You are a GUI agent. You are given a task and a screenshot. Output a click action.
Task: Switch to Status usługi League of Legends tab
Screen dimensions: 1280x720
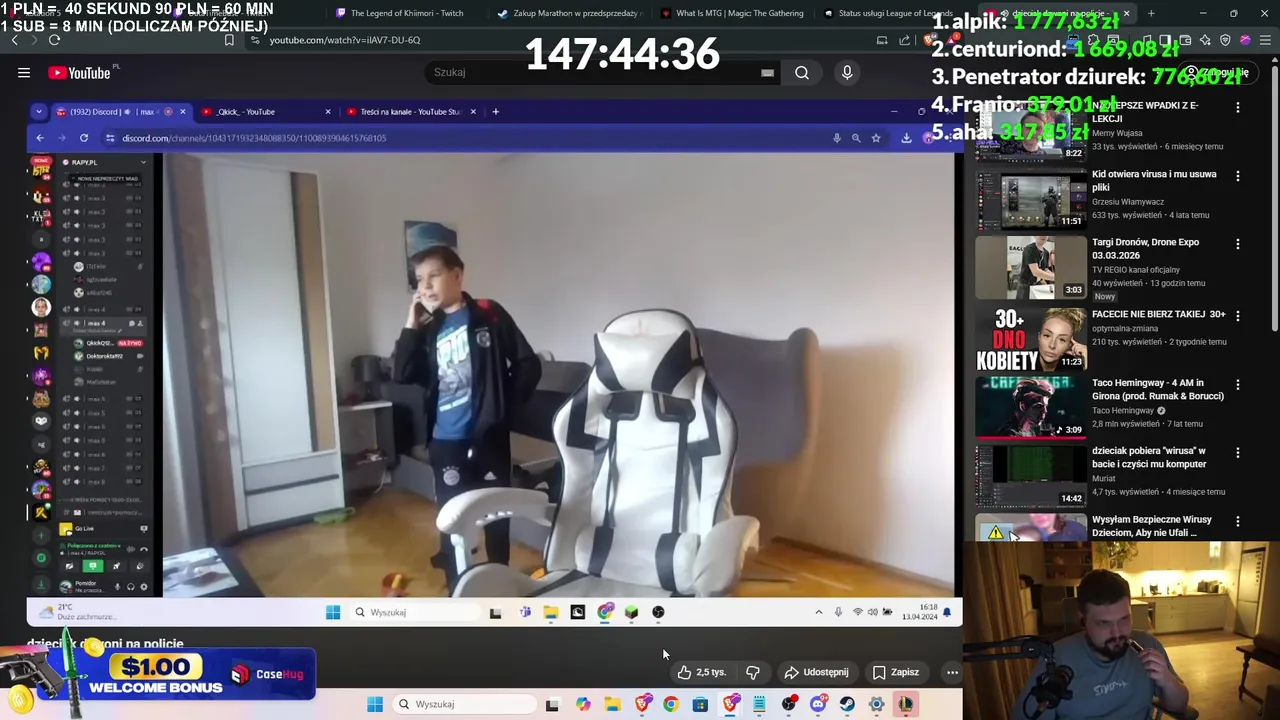click(888, 13)
